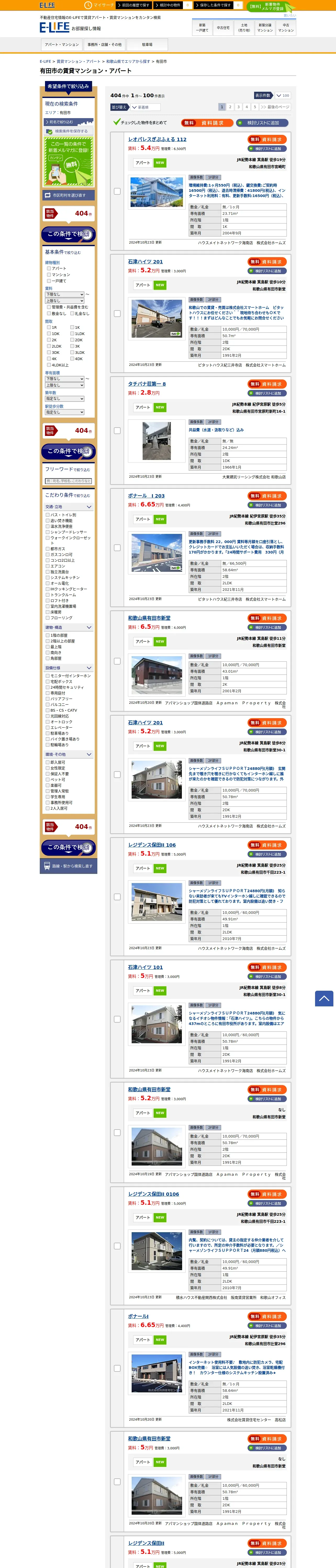Open the タチバナ荘第一 8 property photo
Screen dimensions: 336x1568
point(157,440)
